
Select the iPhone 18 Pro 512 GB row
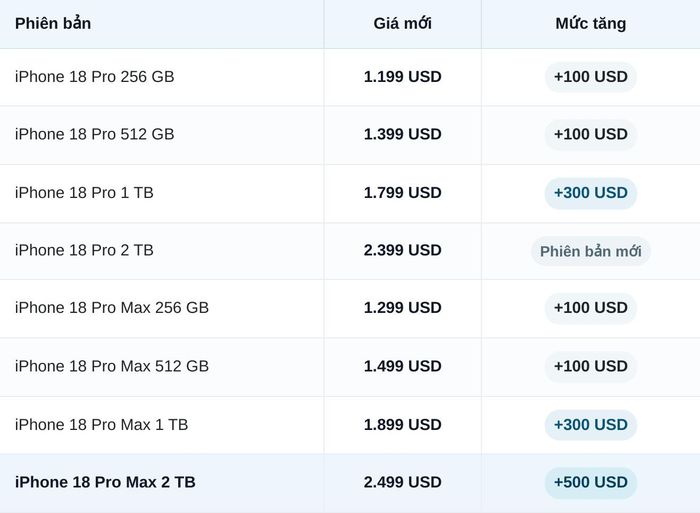pos(350,135)
